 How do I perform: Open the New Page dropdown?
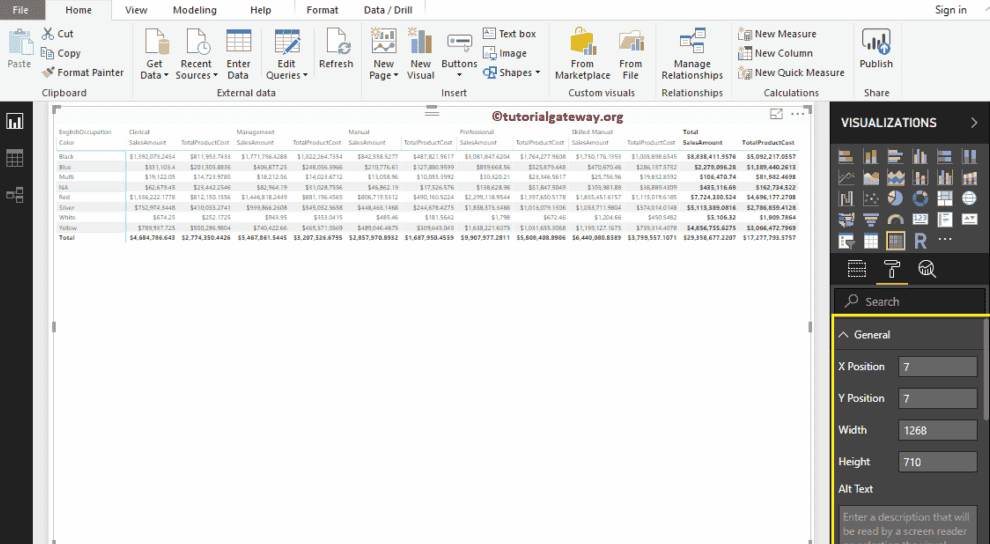click(x=383, y=54)
